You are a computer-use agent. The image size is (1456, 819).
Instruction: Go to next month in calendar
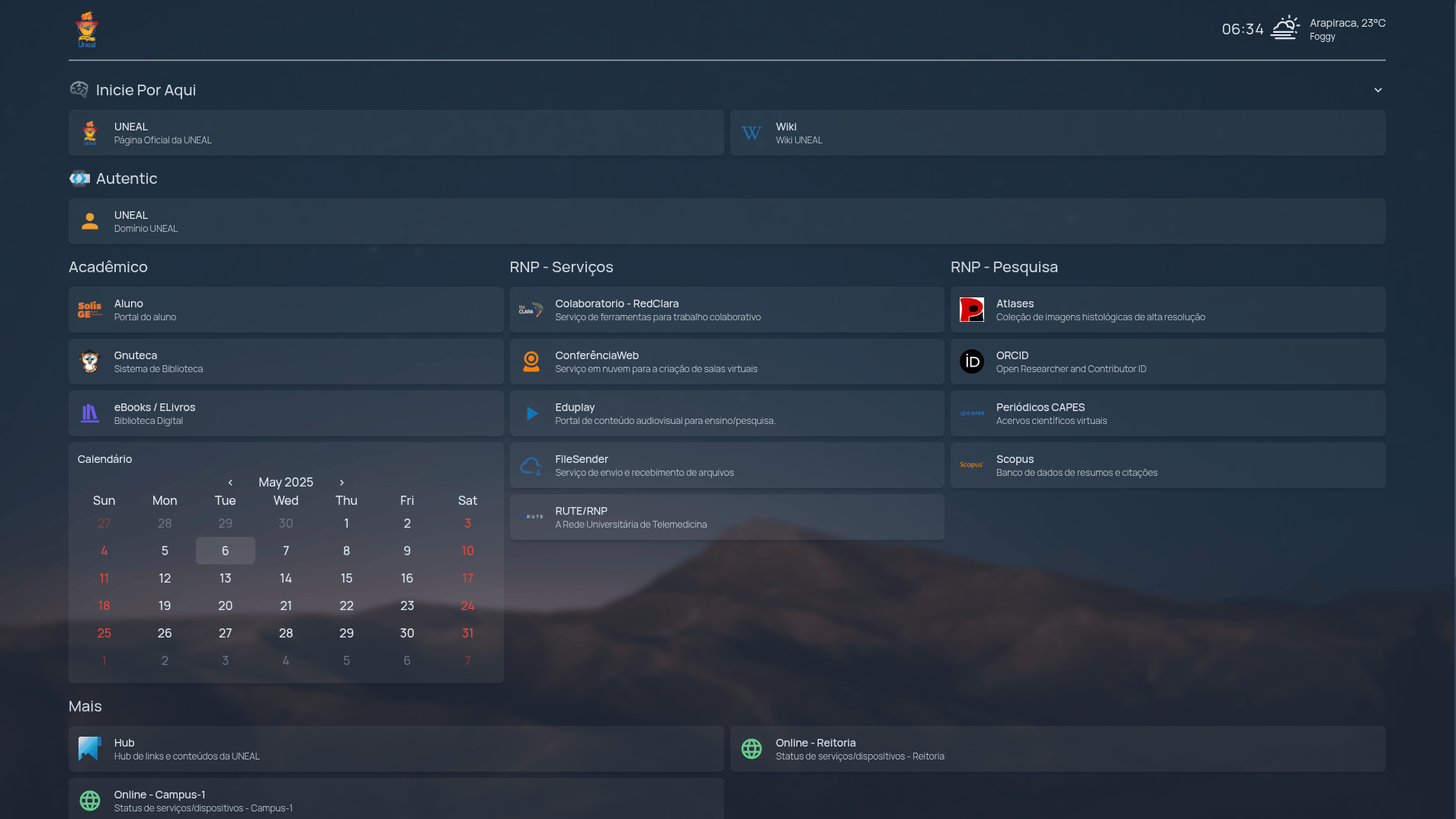[x=342, y=483]
